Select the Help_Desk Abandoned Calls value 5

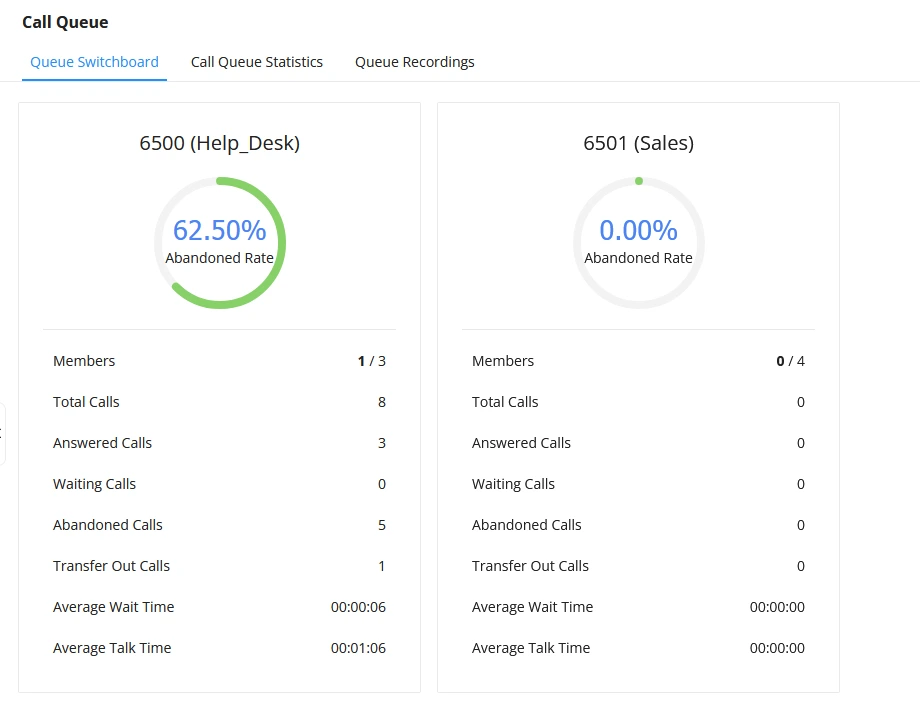click(381, 525)
